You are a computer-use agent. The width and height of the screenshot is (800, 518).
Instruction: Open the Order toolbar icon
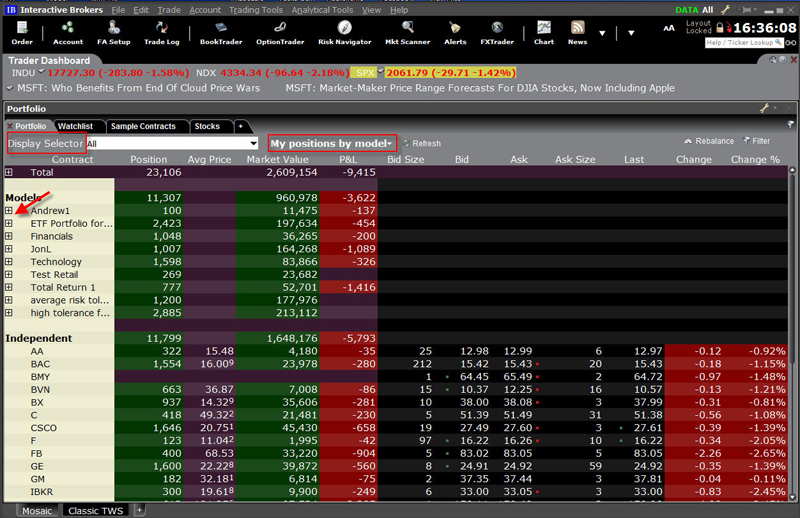22,33
